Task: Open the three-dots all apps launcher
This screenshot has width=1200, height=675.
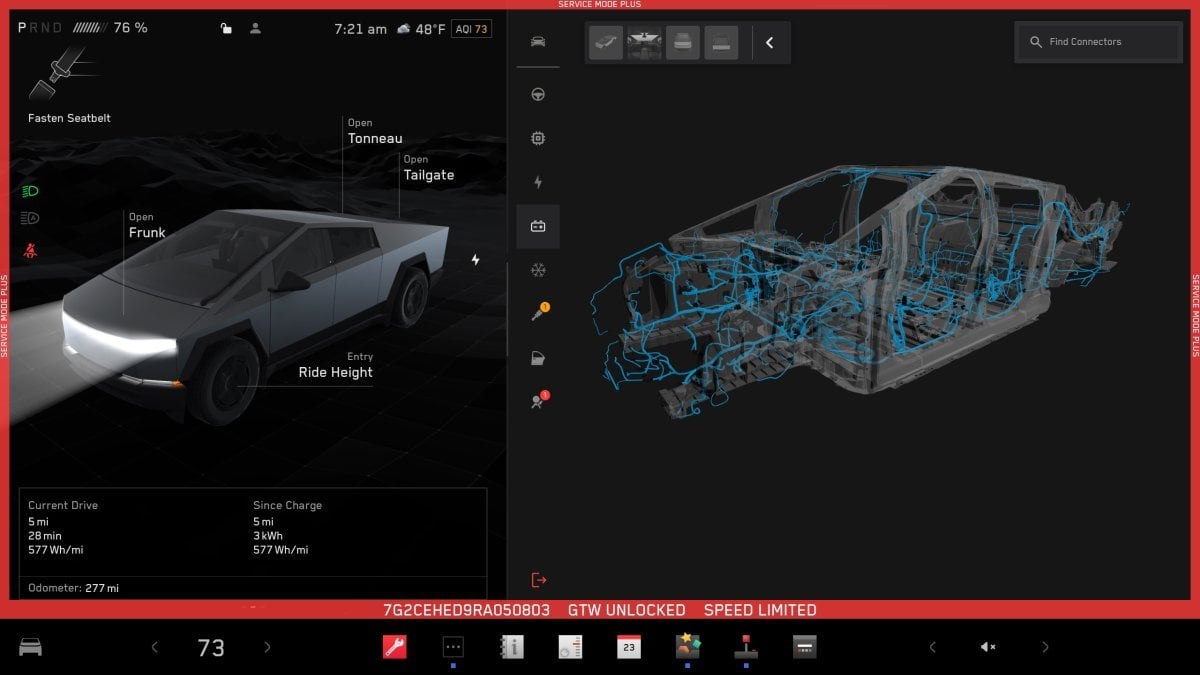Action: click(x=453, y=647)
